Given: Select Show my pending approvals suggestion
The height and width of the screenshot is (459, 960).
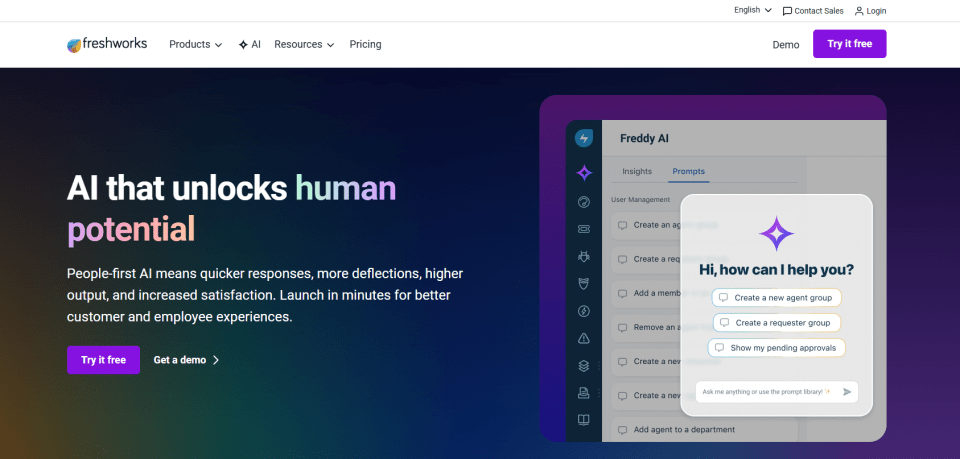Looking at the screenshot, I should click(x=776, y=348).
